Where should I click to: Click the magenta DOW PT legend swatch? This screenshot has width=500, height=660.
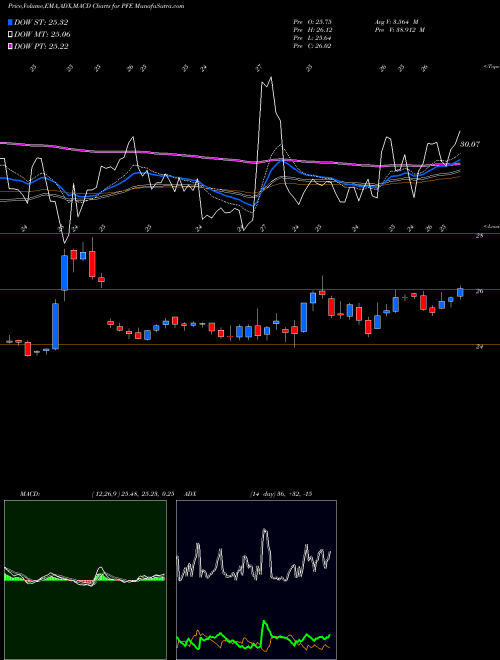(x=11, y=46)
